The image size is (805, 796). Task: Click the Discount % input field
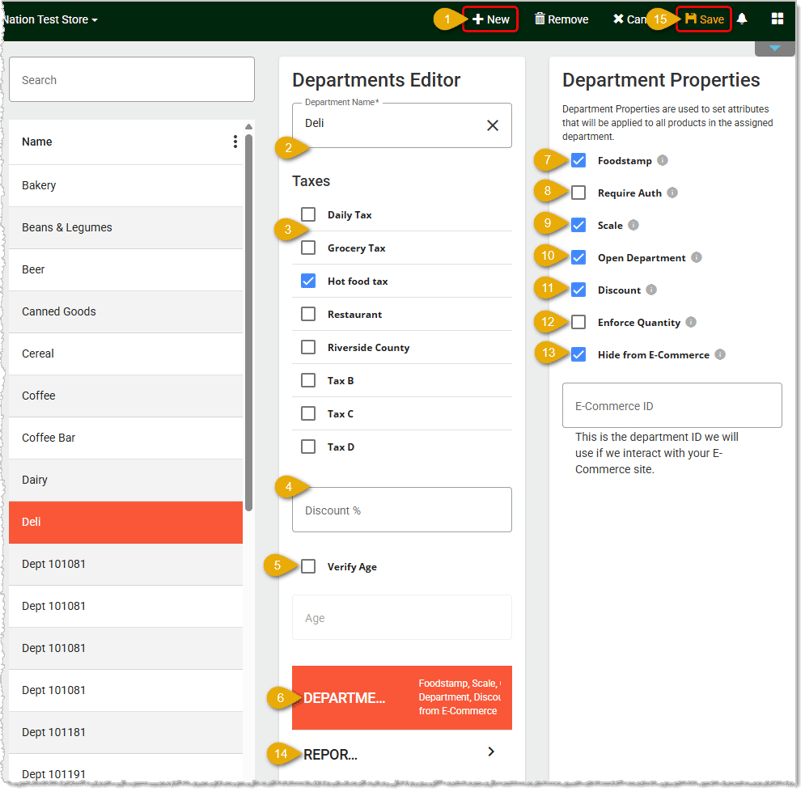(x=401, y=510)
